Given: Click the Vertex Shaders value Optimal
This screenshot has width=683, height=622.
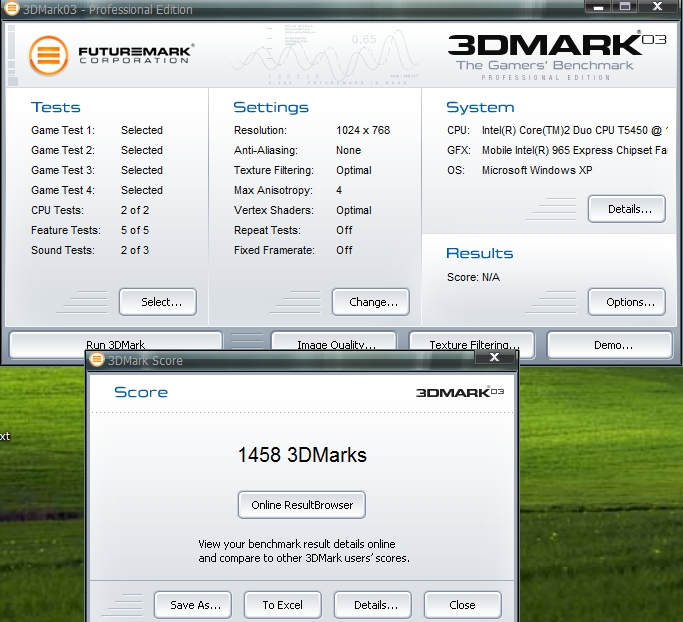Looking at the screenshot, I should (354, 210).
